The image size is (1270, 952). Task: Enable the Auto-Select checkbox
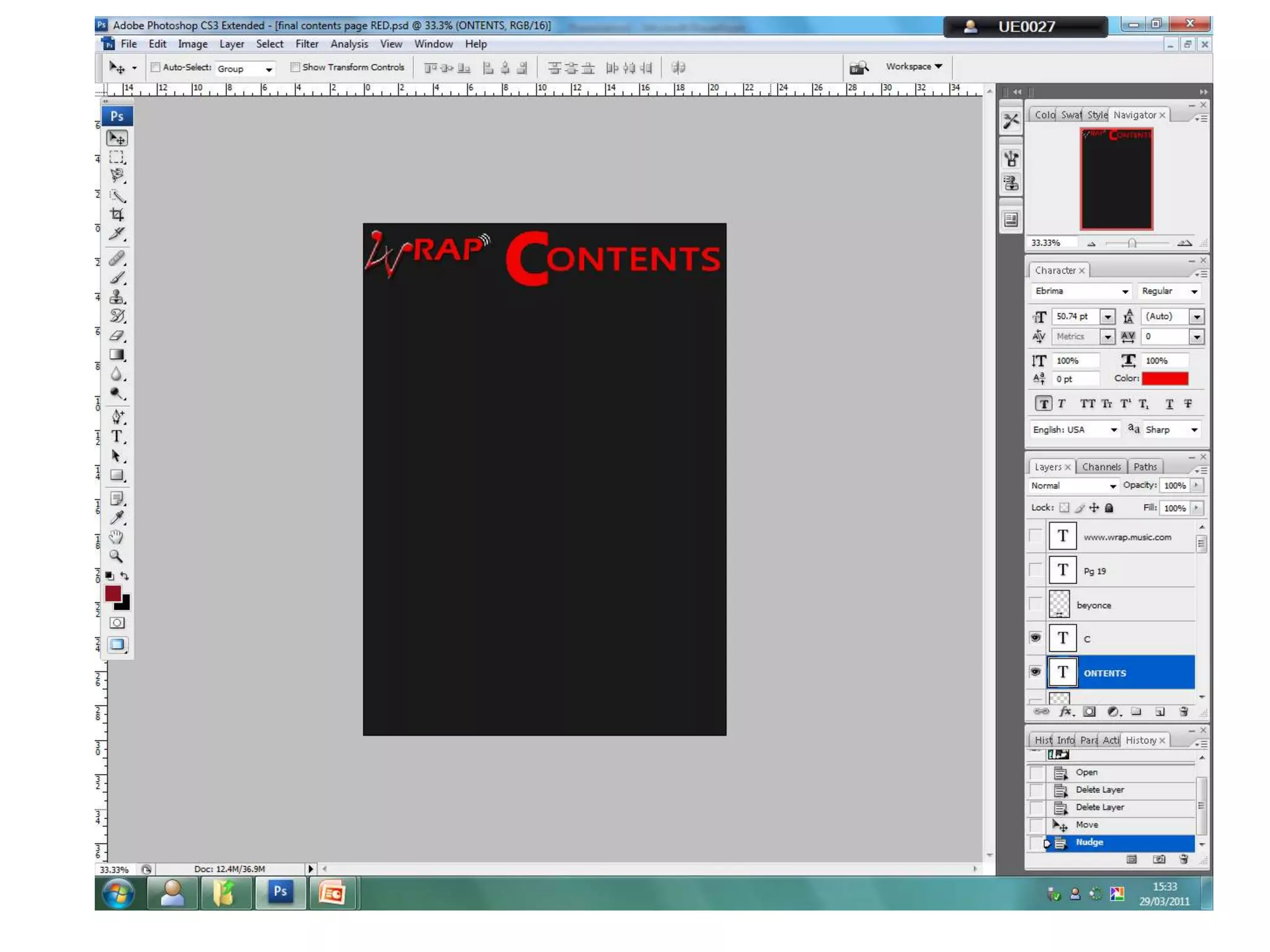pos(156,67)
